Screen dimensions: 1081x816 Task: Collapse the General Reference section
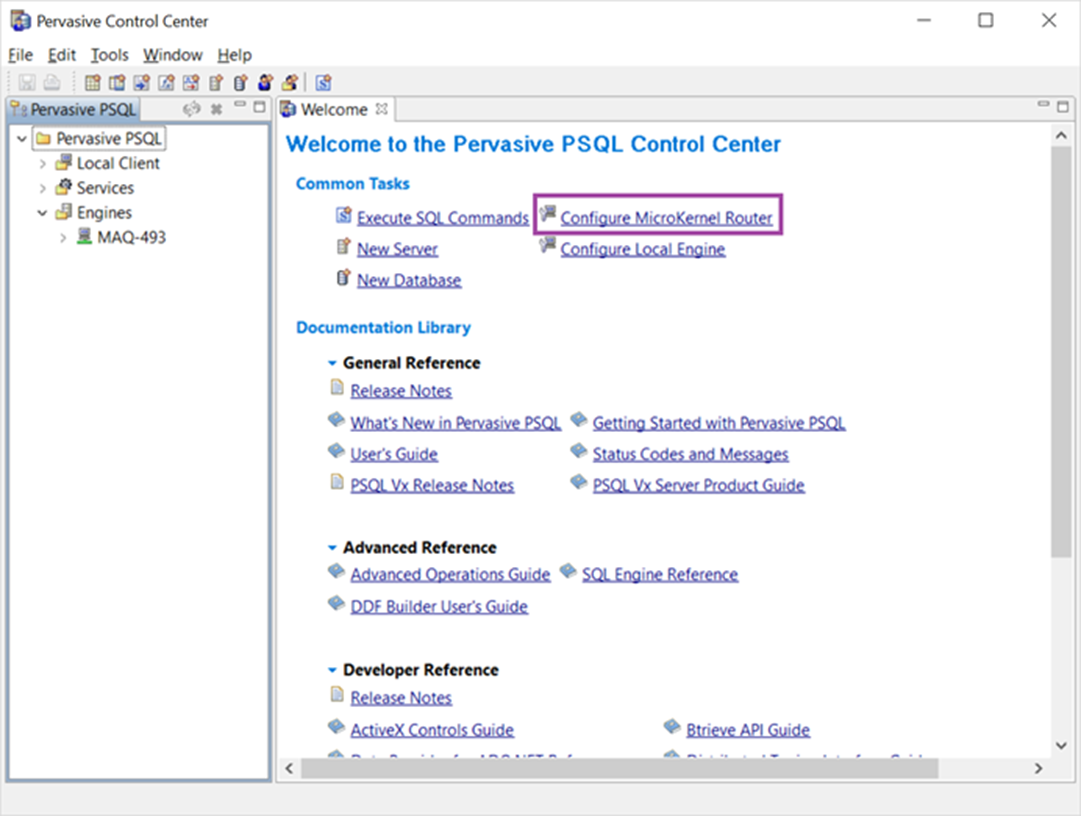click(332, 363)
